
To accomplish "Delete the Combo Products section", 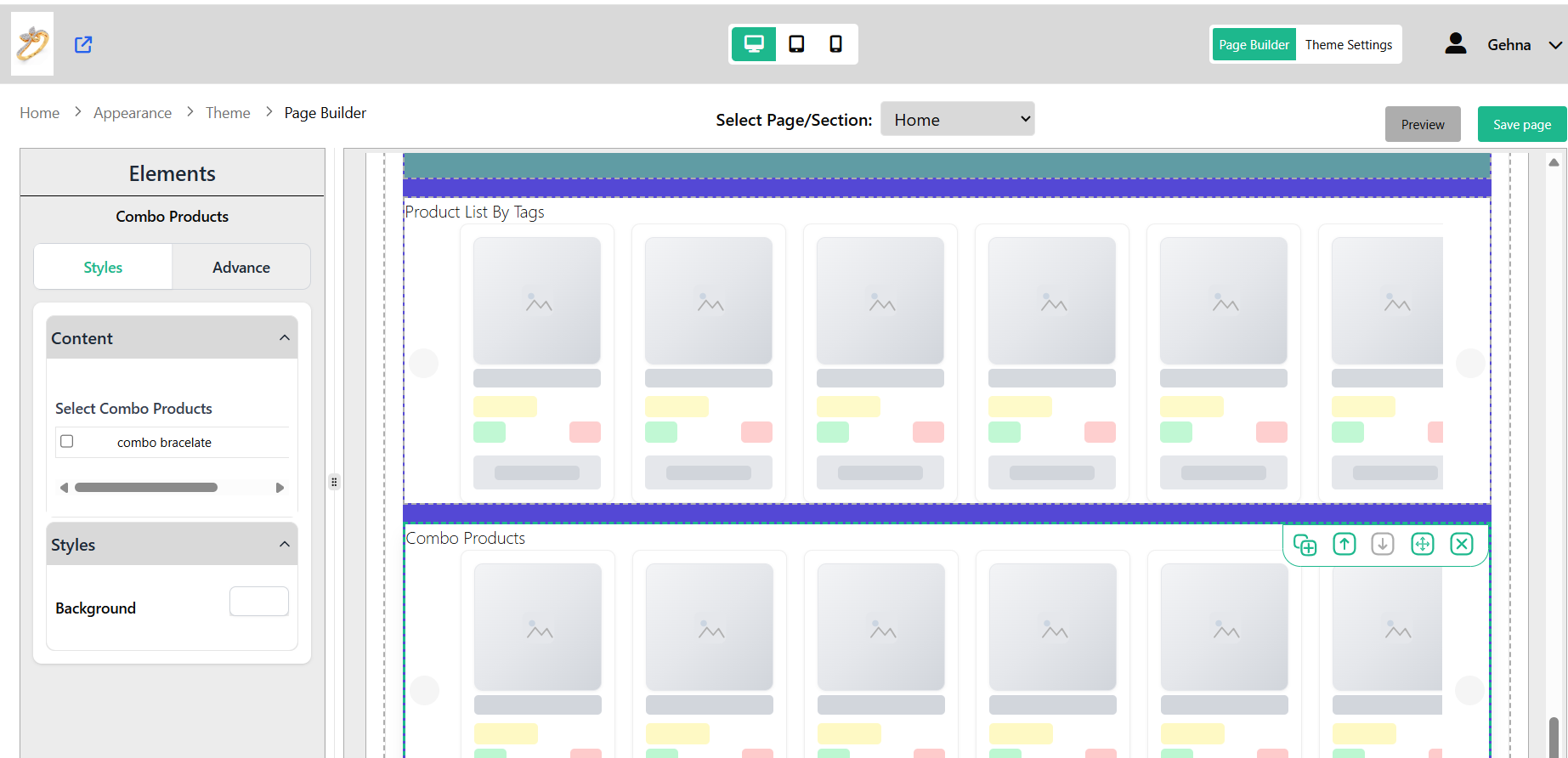I will coord(1462,544).
